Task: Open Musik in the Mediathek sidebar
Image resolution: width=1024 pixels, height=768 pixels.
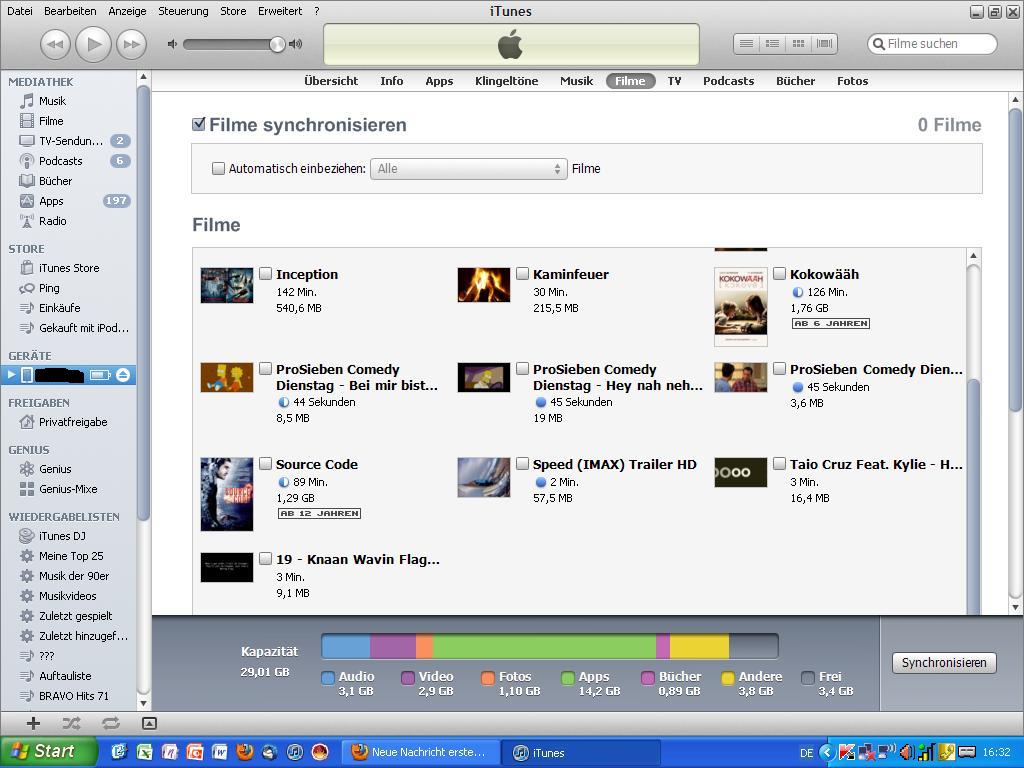Action: (52, 101)
